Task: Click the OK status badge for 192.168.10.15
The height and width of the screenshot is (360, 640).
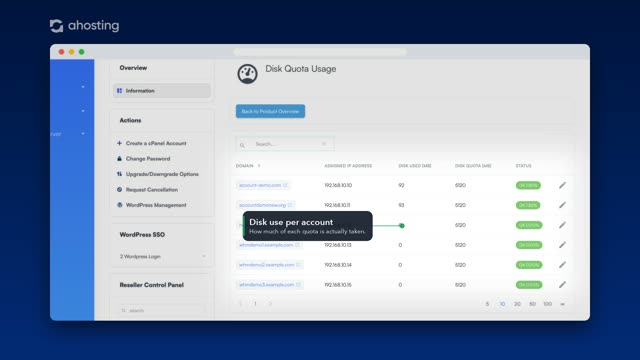Action: pyautogui.click(x=529, y=284)
